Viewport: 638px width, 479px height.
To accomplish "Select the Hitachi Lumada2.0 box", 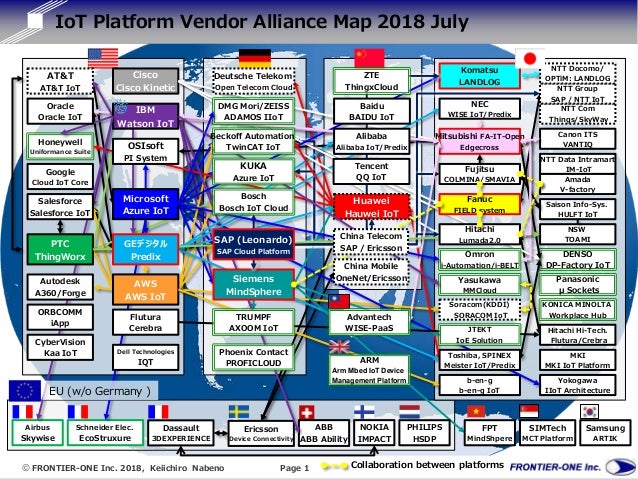I will coord(479,234).
